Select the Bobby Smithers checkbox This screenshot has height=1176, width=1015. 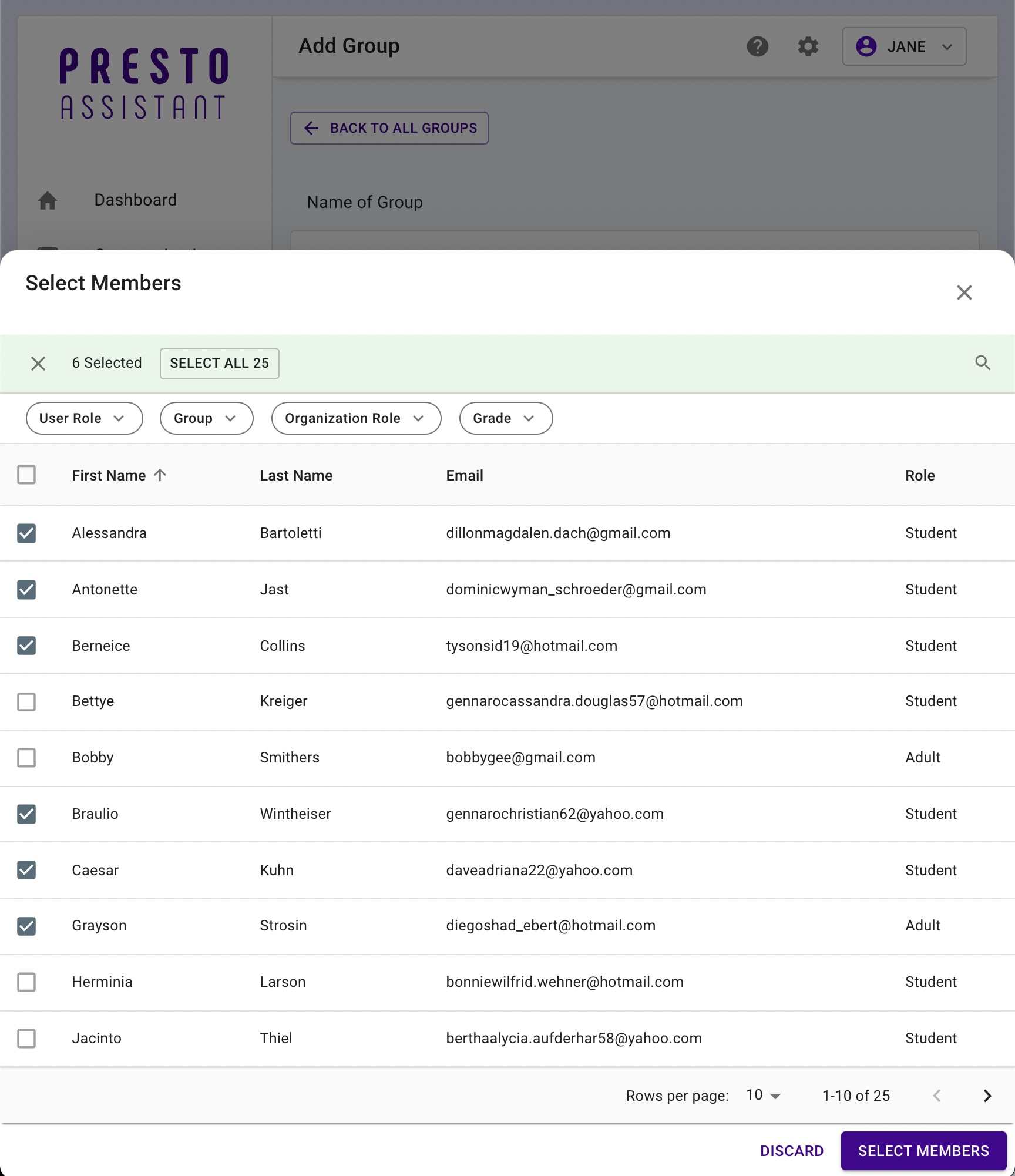tap(26, 758)
